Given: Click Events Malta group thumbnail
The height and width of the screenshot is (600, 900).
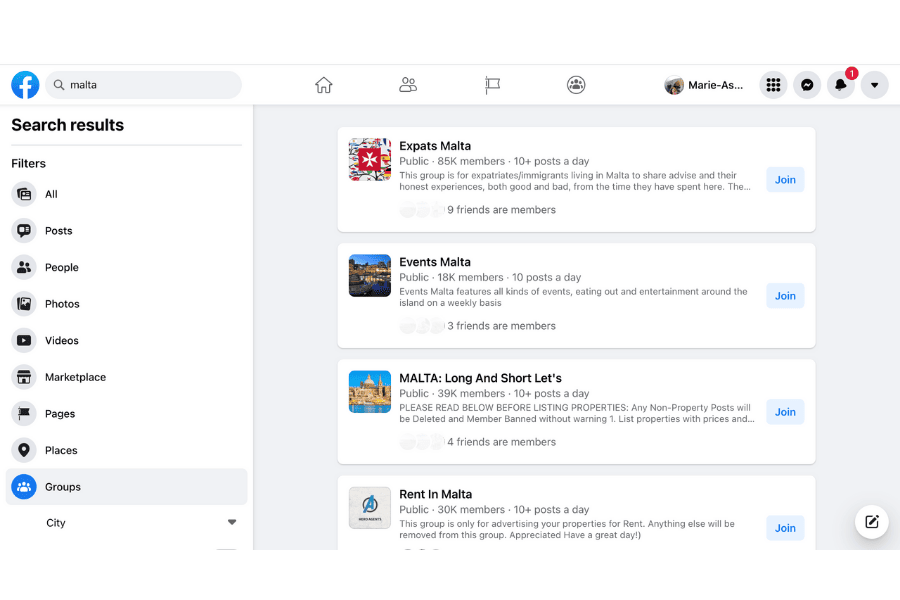Looking at the screenshot, I should pos(370,276).
